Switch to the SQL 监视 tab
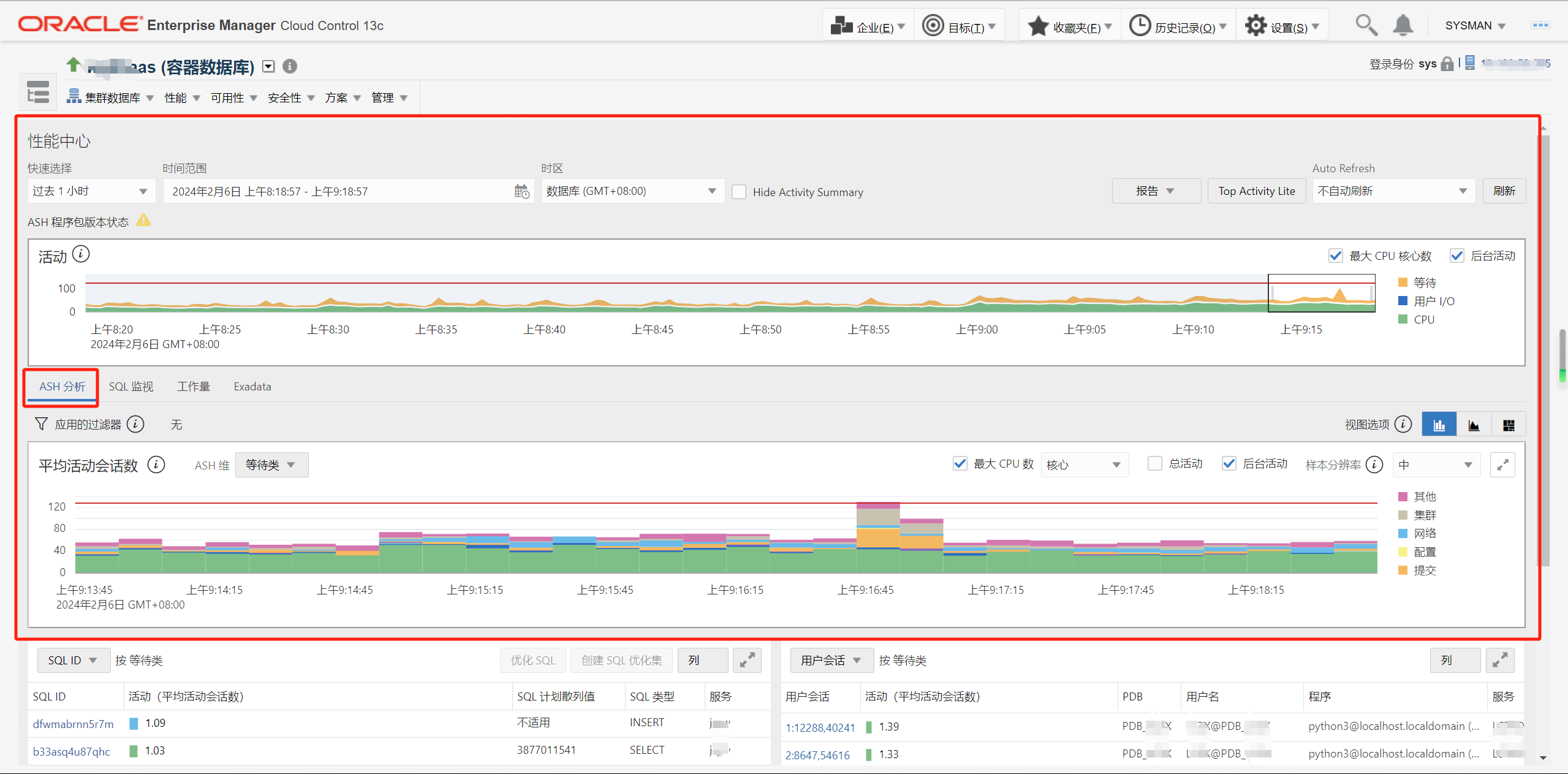 [131, 386]
